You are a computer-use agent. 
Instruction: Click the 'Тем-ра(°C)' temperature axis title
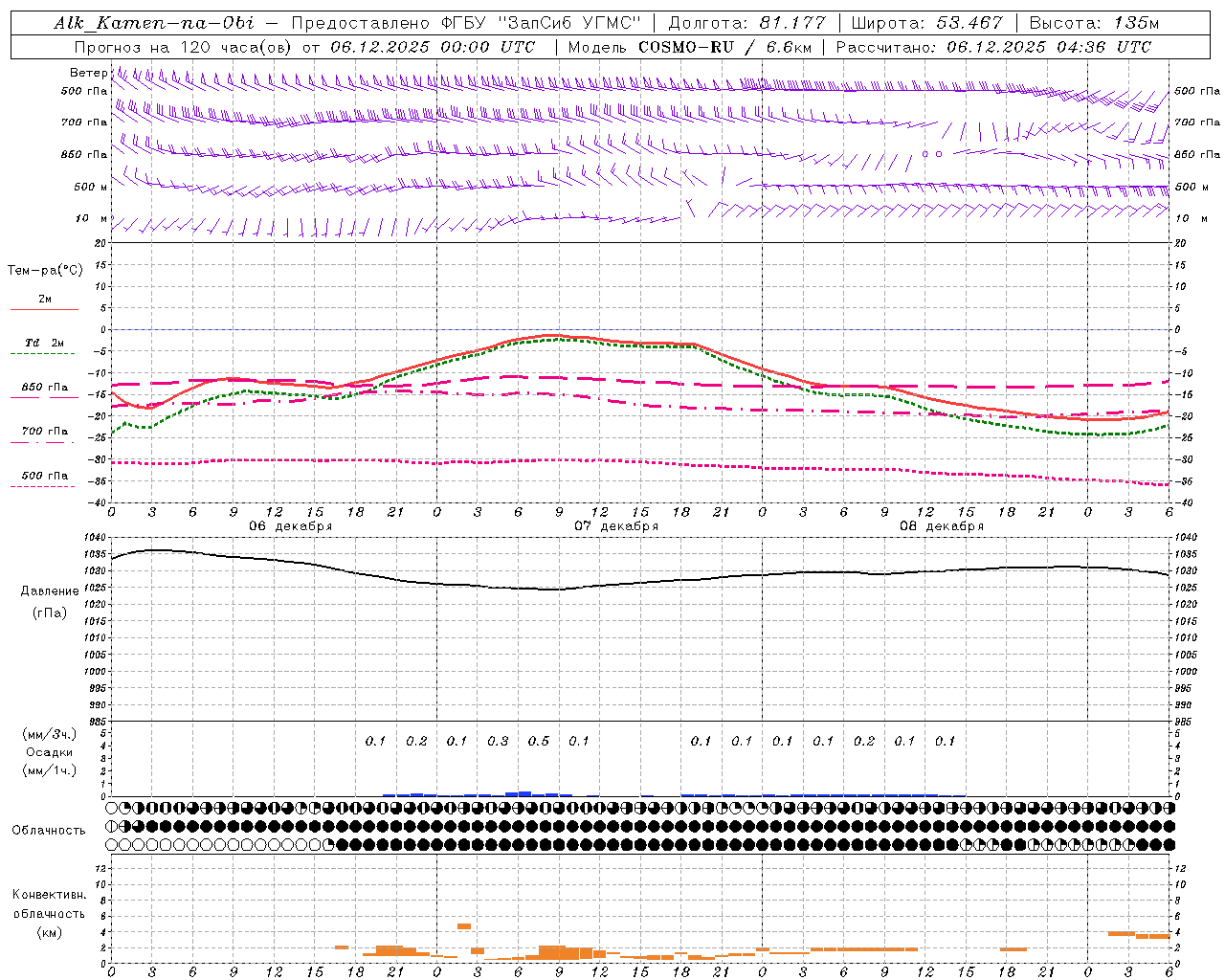click(x=45, y=271)
